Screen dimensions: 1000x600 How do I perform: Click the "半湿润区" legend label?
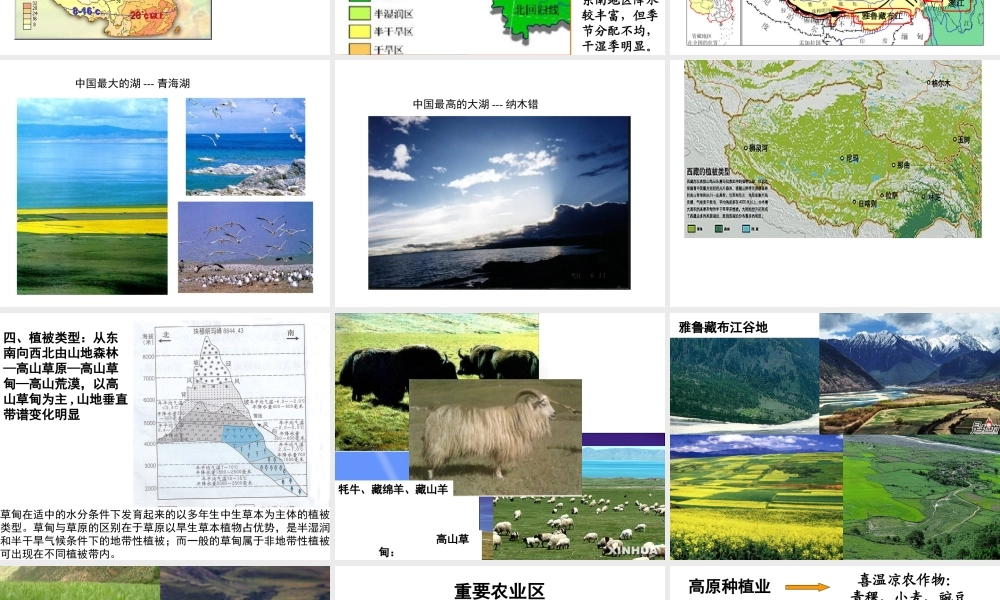(393, 13)
